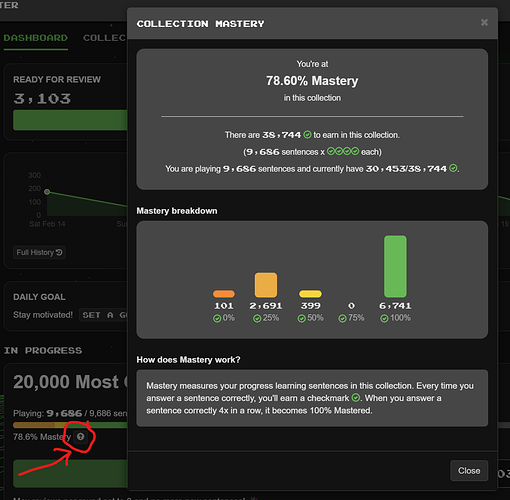Click the checkmark icon after 38,744 to earn
Viewport: 510px width, 500px height.
(308, 135)
